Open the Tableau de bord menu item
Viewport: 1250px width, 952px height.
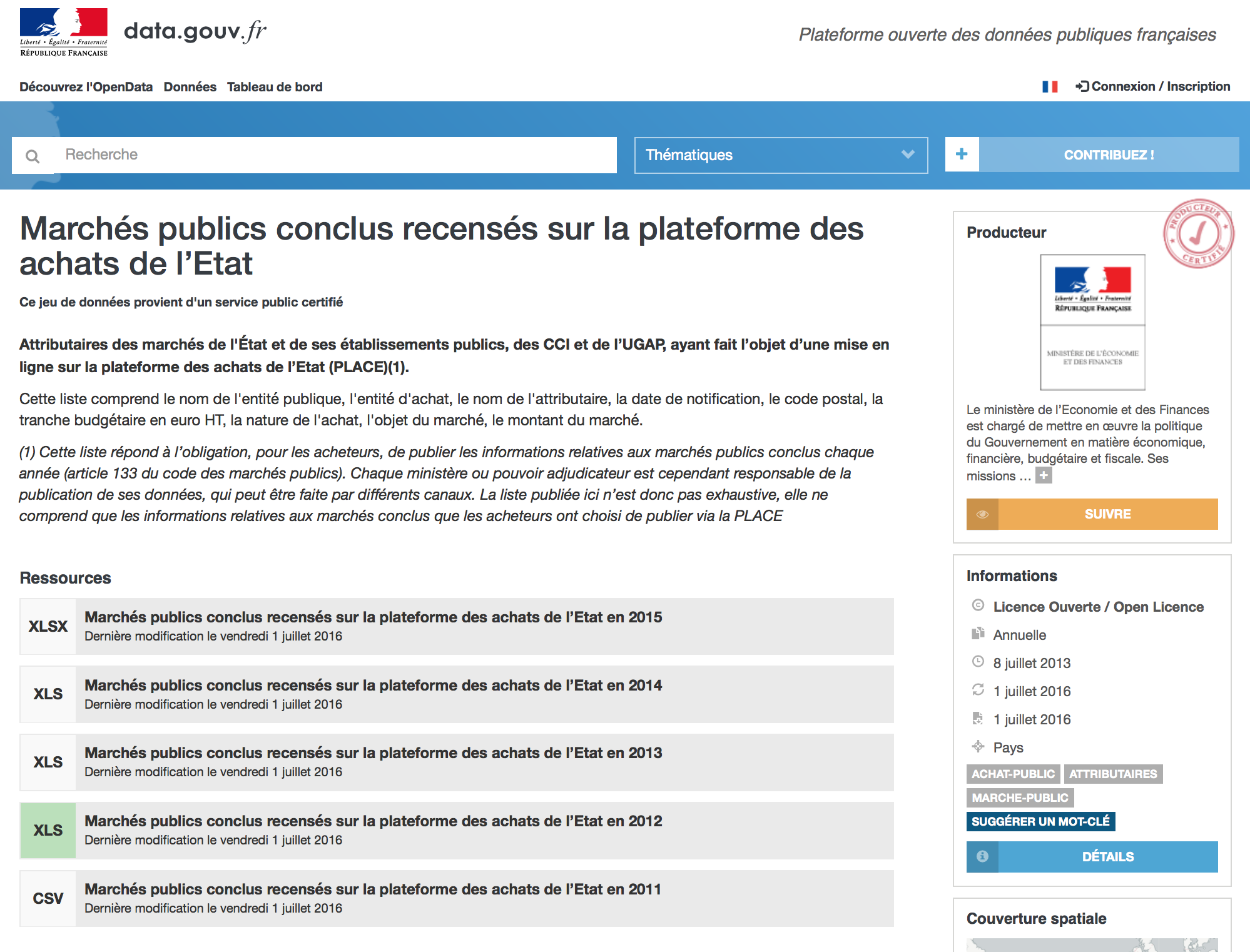275,86
